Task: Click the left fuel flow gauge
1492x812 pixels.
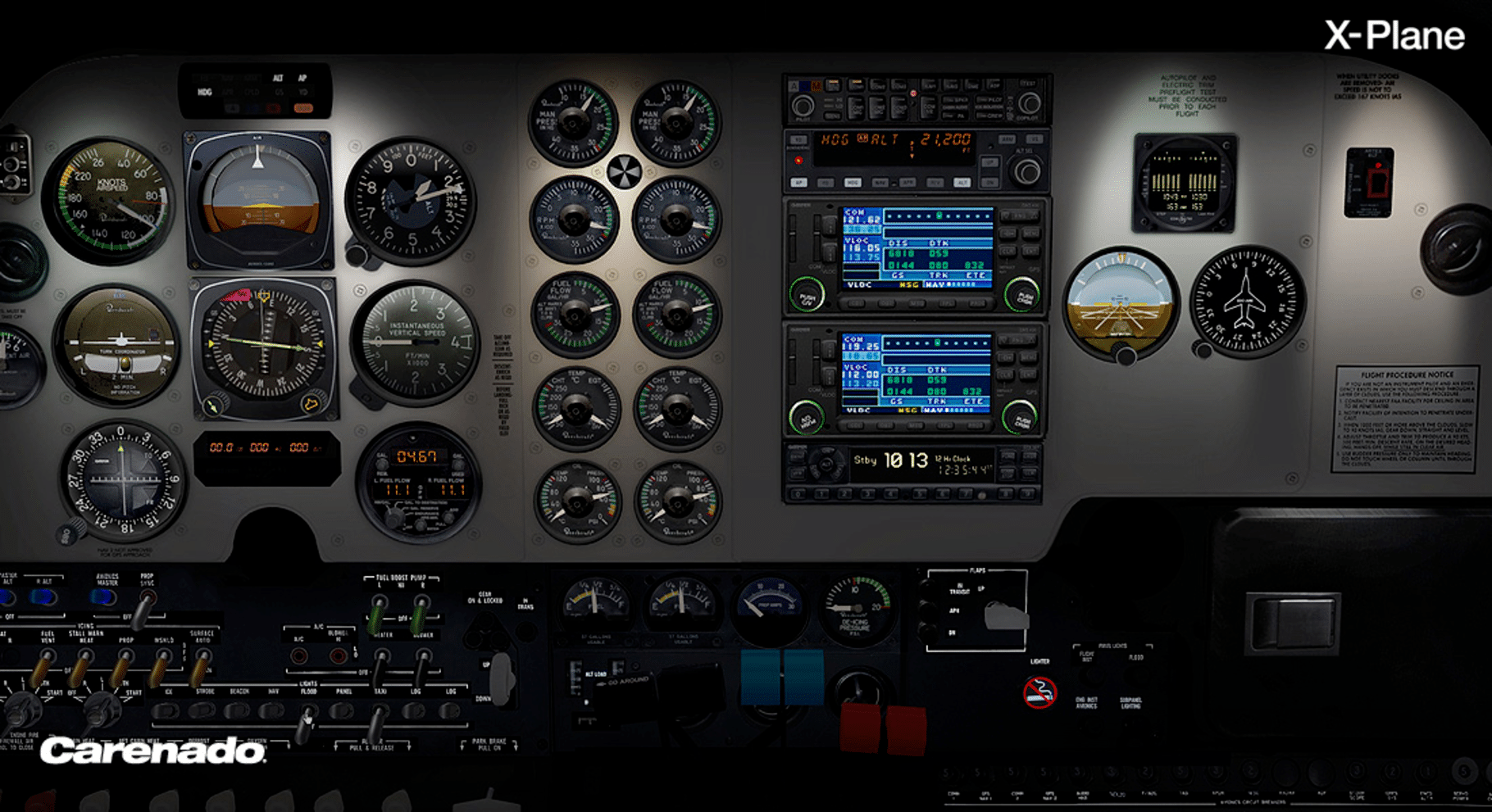Action: (x=575, y=315)
